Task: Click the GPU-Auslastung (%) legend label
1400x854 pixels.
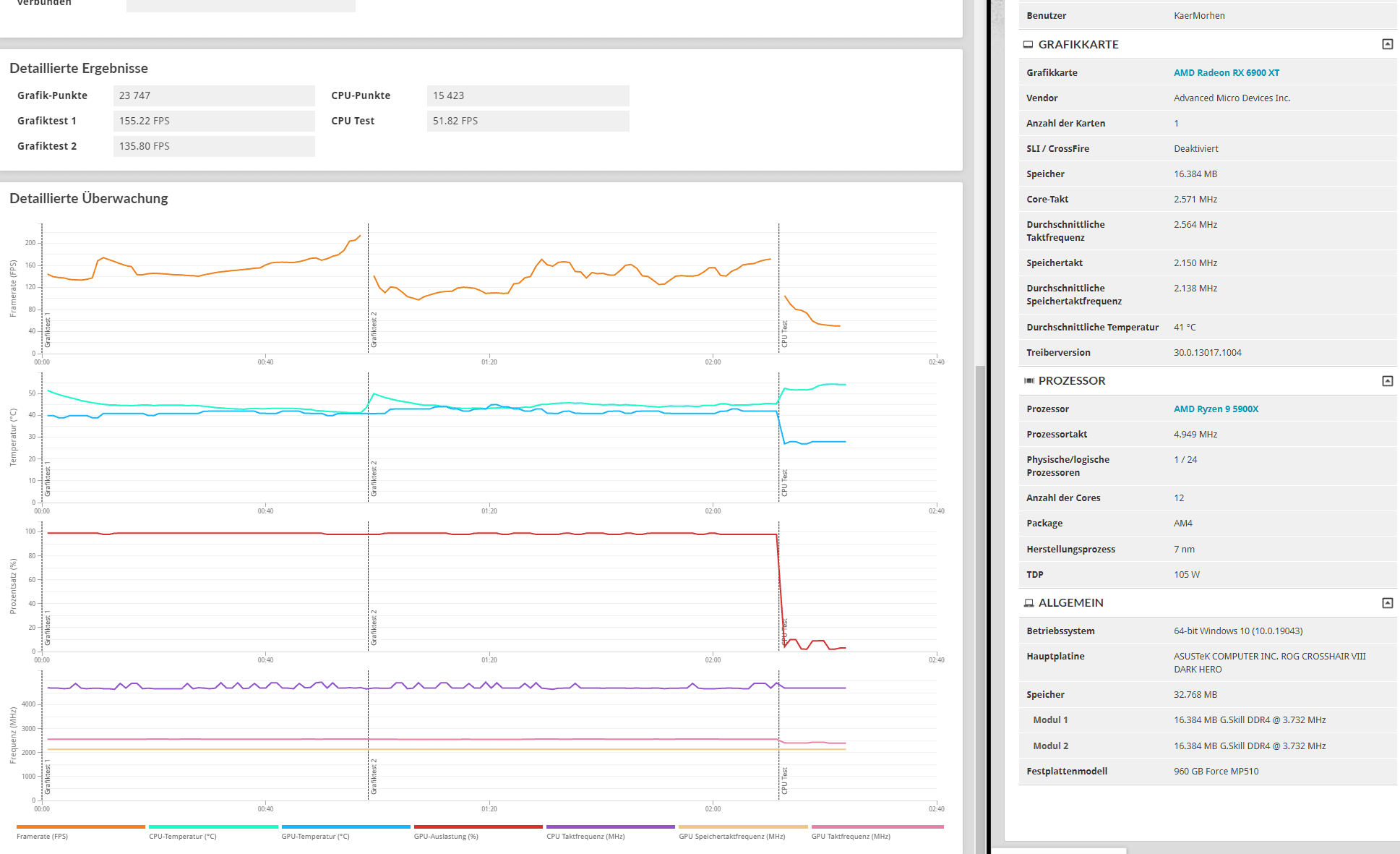Action: pos(446,837)
